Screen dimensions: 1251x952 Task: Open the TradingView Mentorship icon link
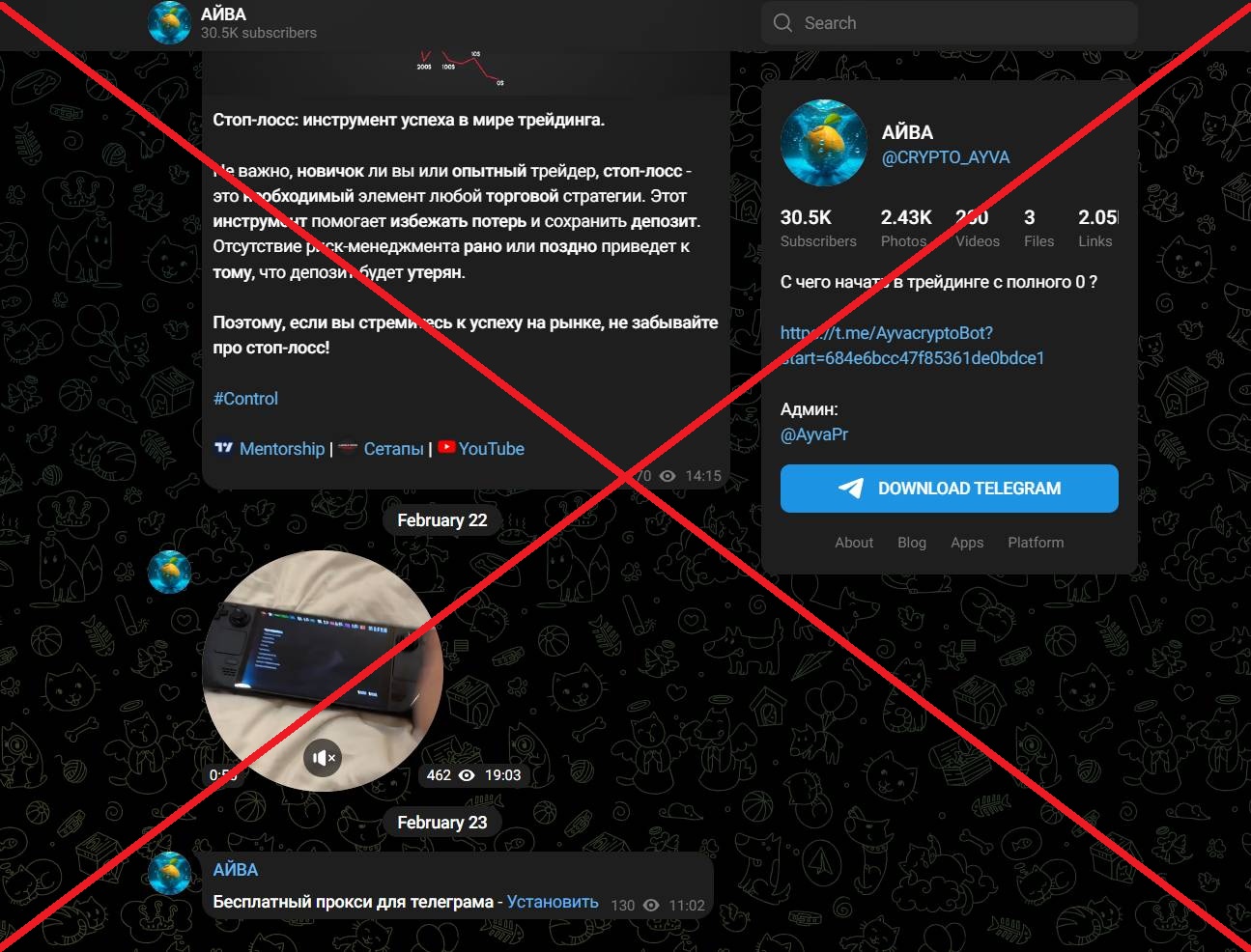(223, 448)
